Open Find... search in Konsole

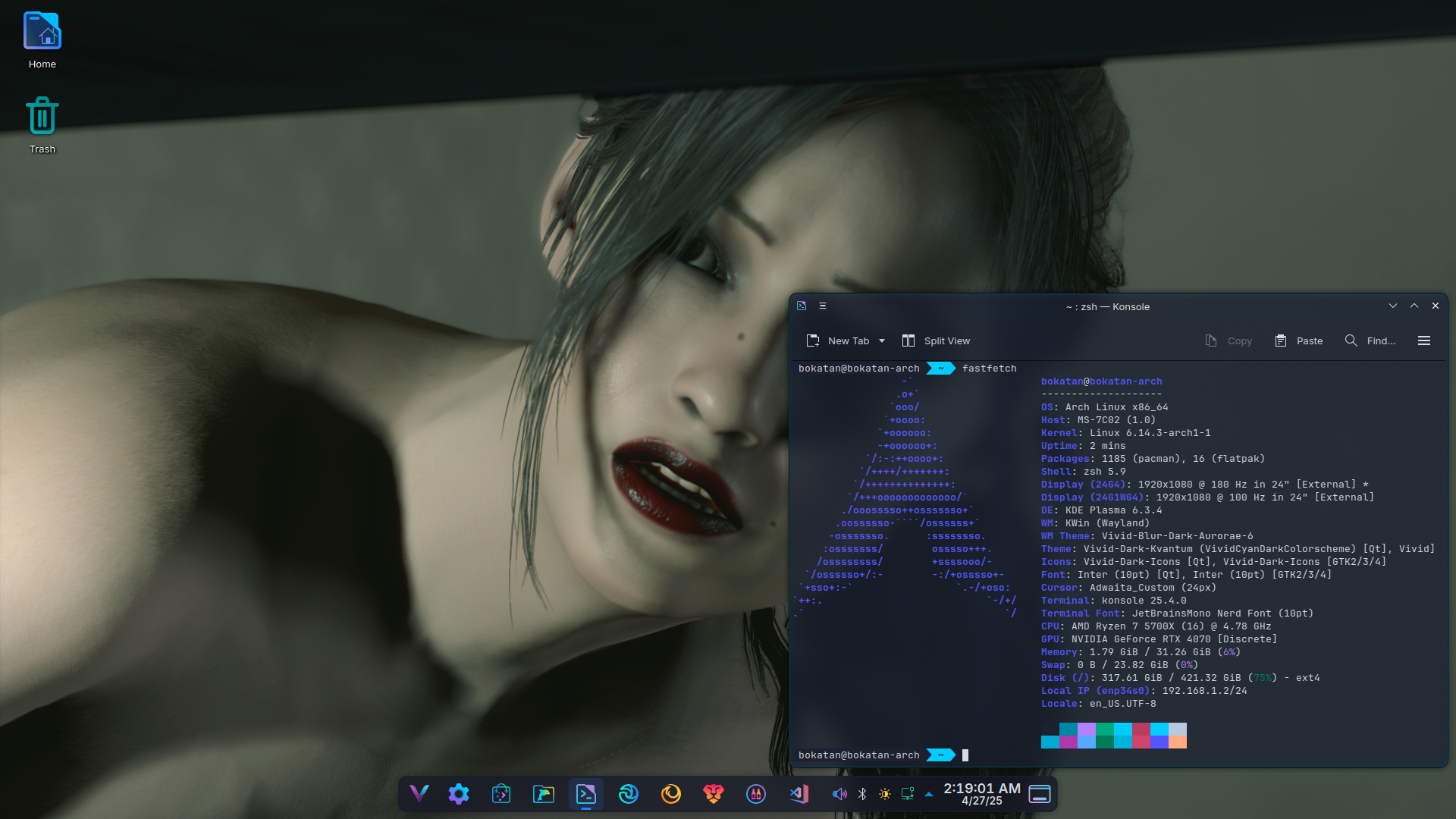(1370, 341)
